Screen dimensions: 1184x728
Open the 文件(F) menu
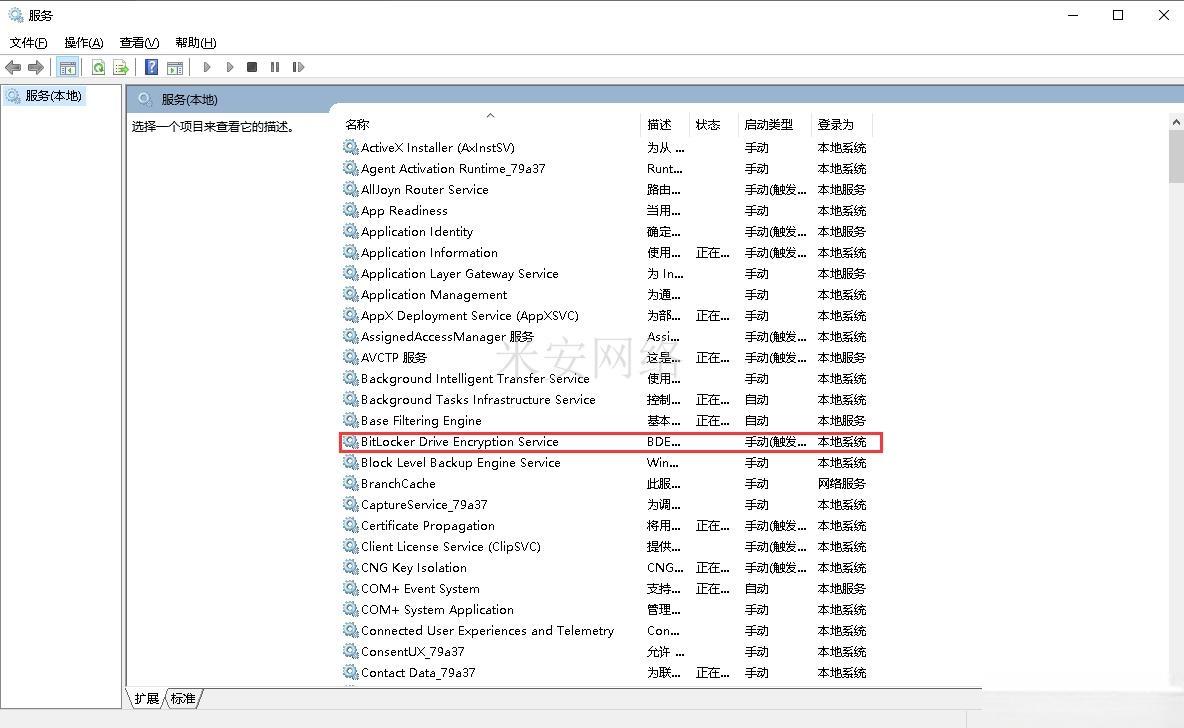tap(29, 42)
